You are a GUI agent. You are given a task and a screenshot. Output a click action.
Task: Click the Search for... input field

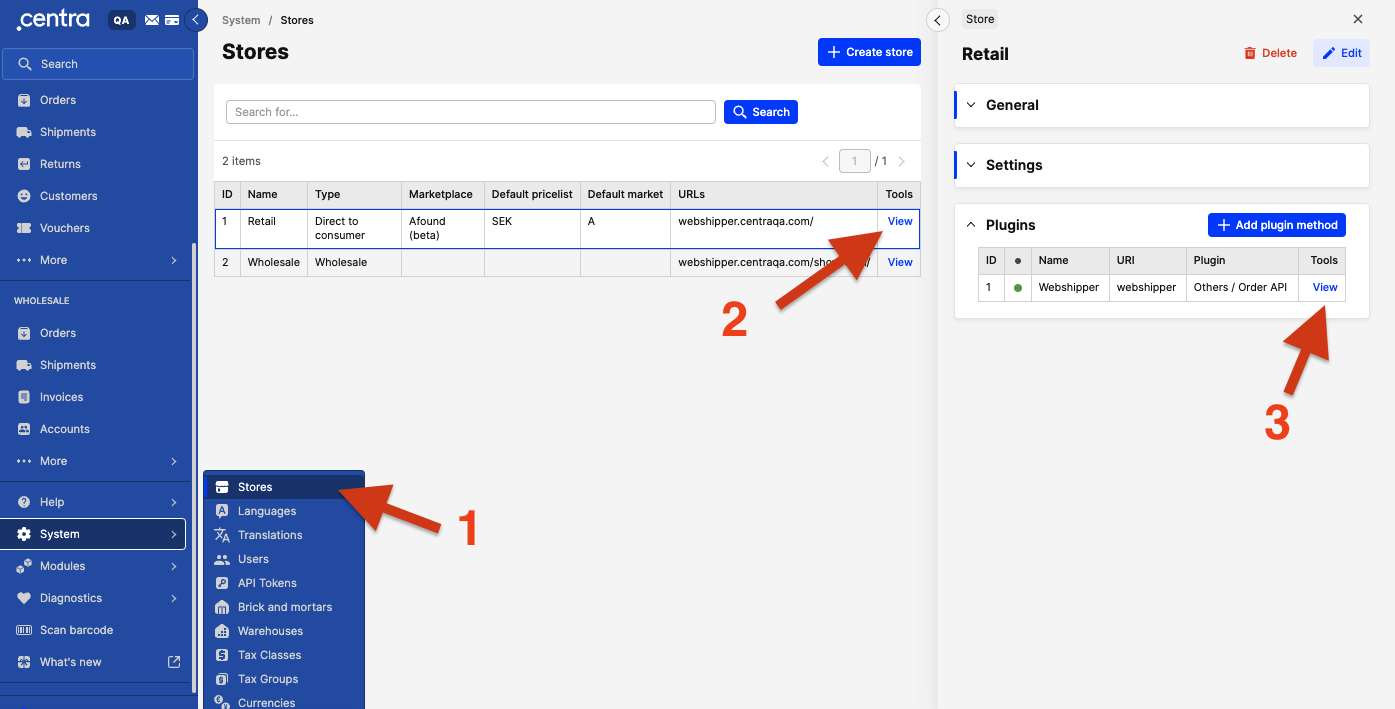click(x=470, y=112)
